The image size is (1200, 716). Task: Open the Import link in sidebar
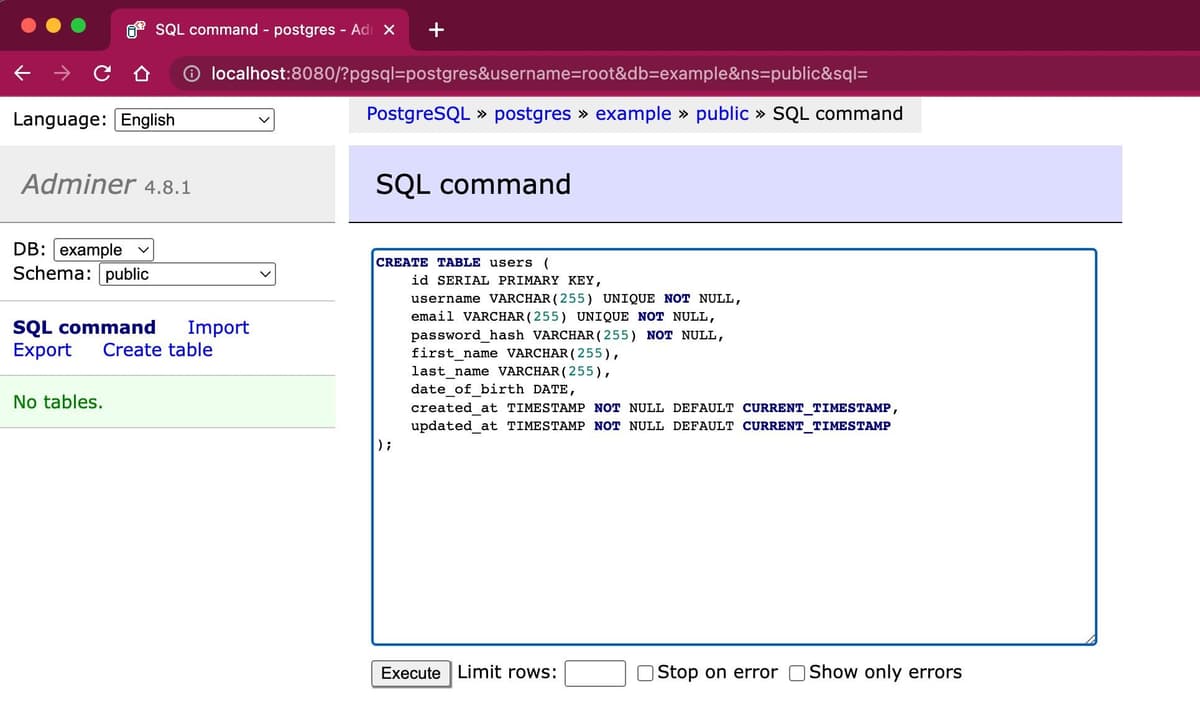pos(218,327)
